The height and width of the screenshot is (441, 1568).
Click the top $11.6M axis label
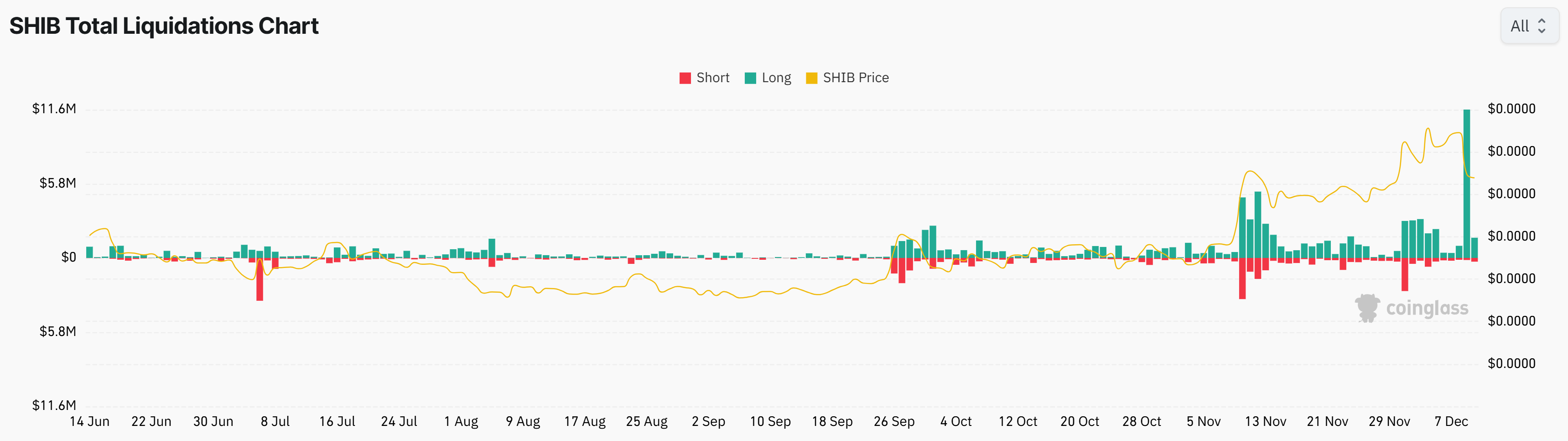(x=54, y=109)
